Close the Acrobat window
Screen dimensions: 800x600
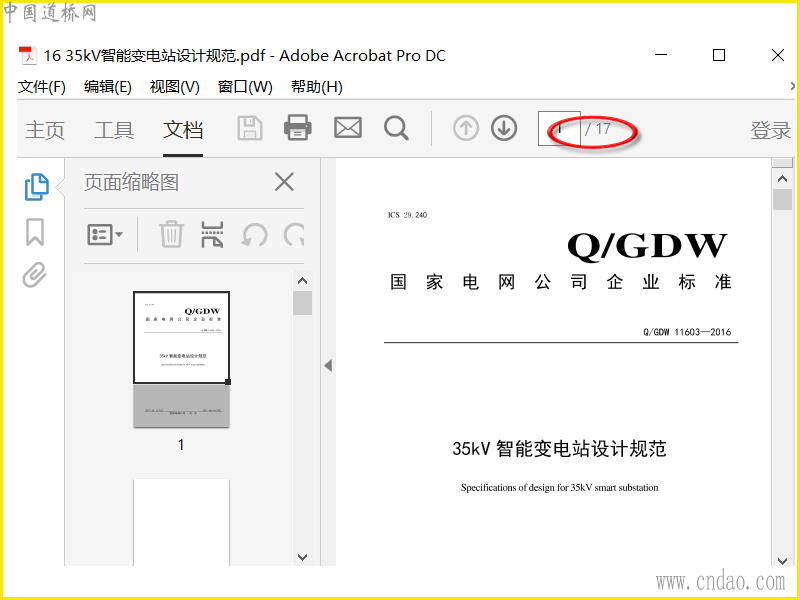(778, 55)
